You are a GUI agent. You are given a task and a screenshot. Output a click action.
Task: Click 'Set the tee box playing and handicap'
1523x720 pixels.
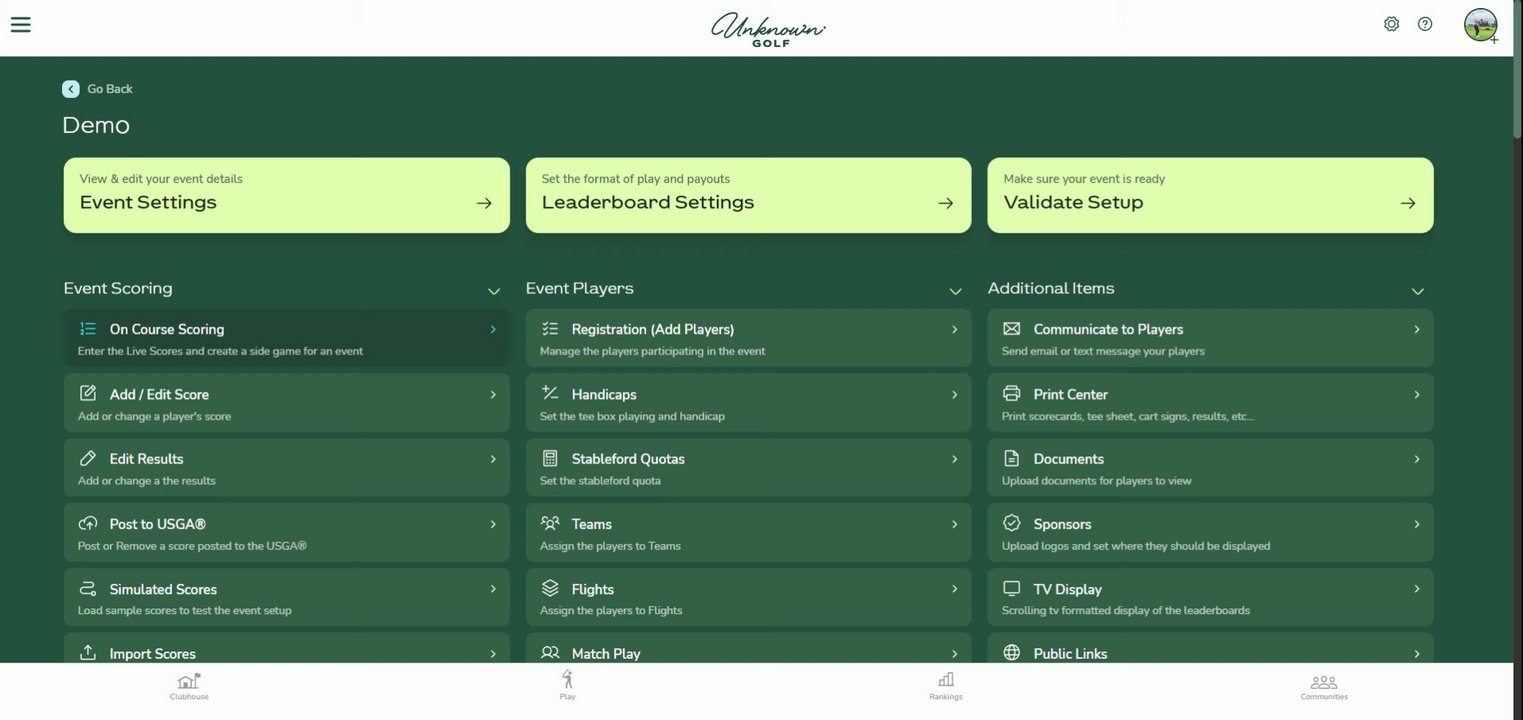632,416
